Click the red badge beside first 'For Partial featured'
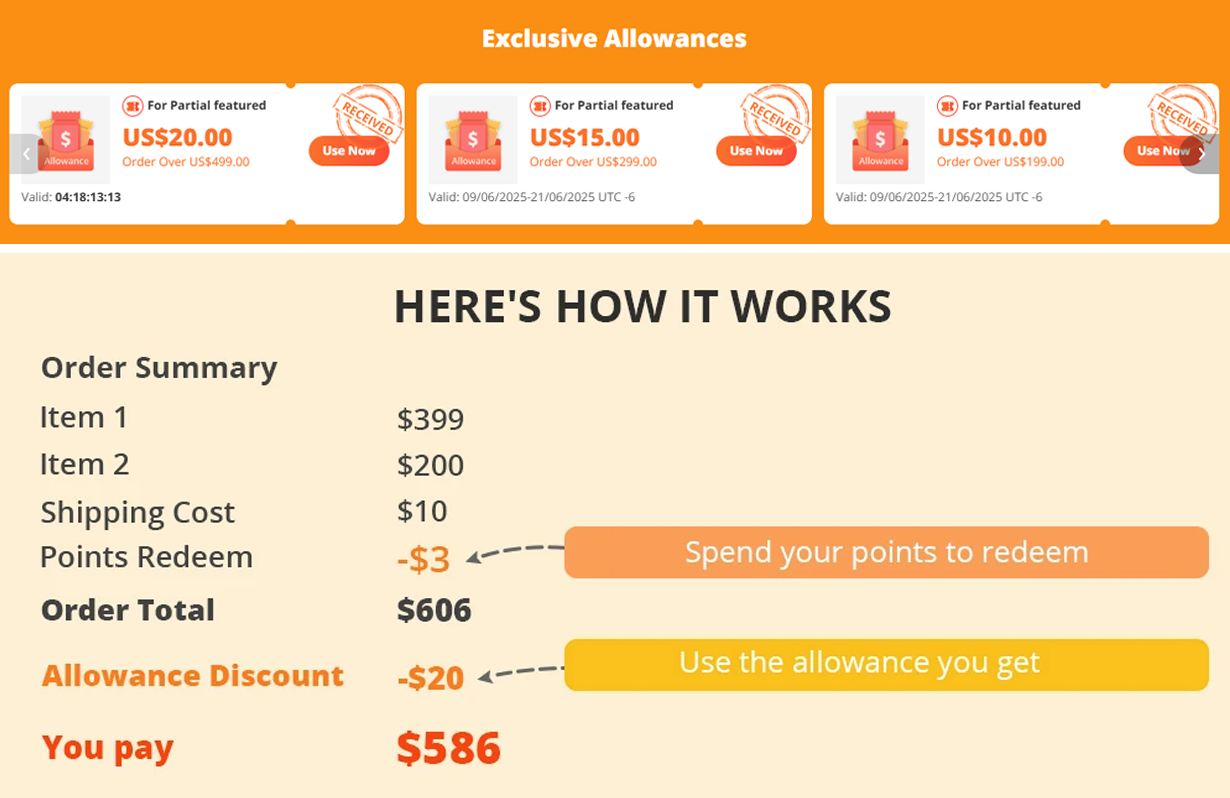The image size is (1230, 798). [x=133, y=105]
